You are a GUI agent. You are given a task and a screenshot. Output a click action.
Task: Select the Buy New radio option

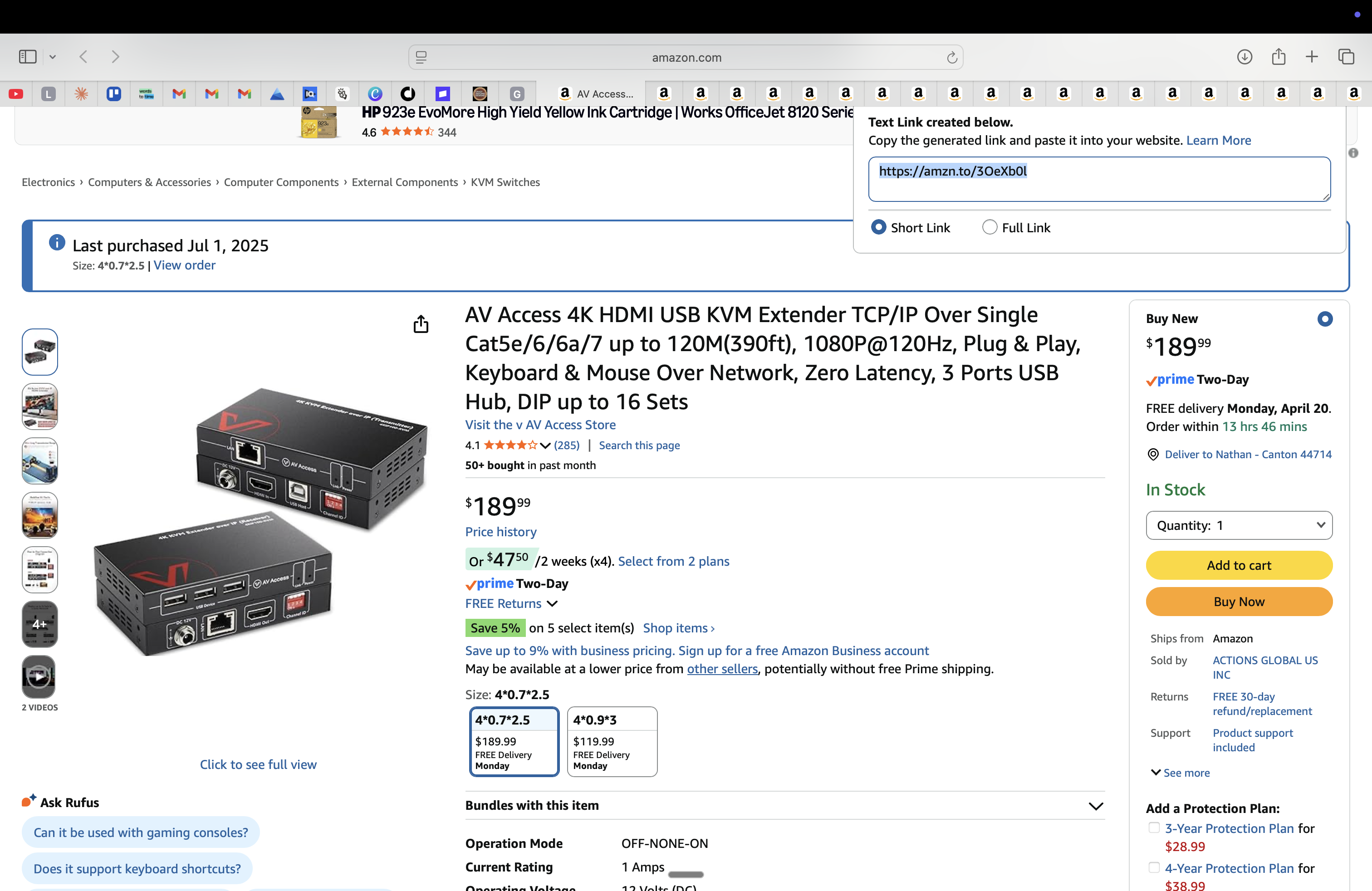1325,319
